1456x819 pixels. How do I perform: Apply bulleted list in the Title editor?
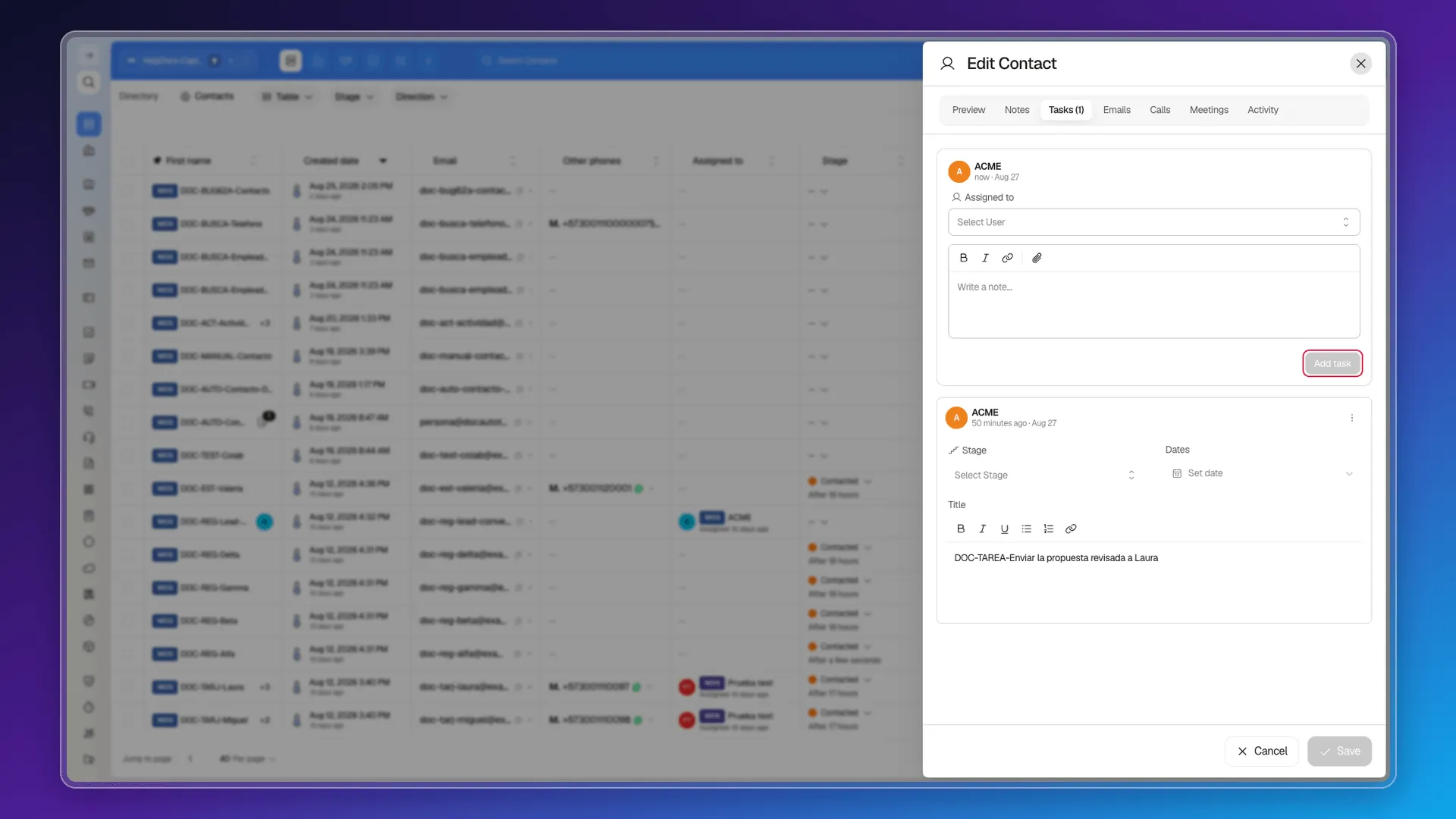pyautogui.click(x=1027, y=529)
